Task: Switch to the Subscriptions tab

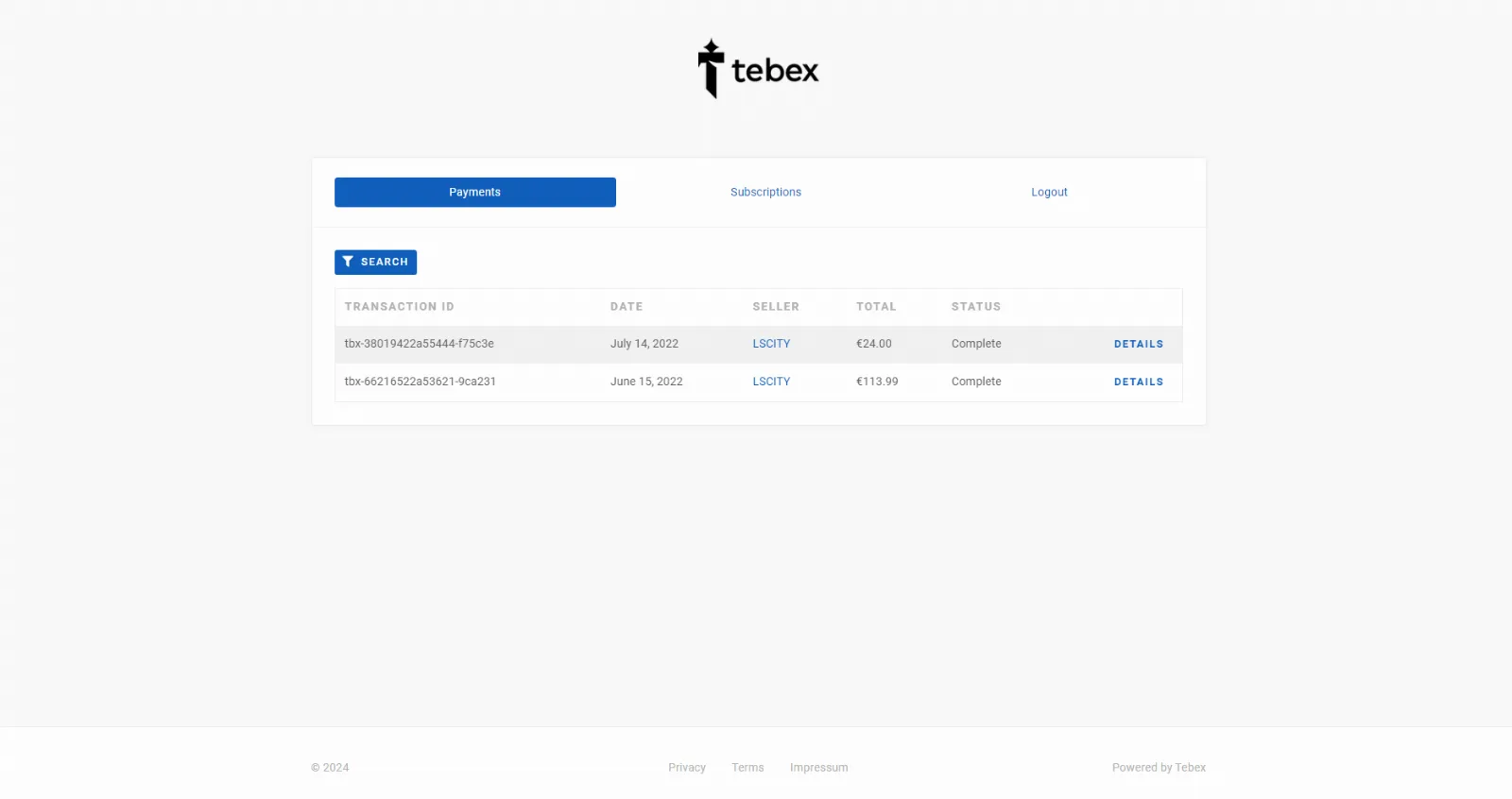Action: pyautogui.click(x=765, y=192)
